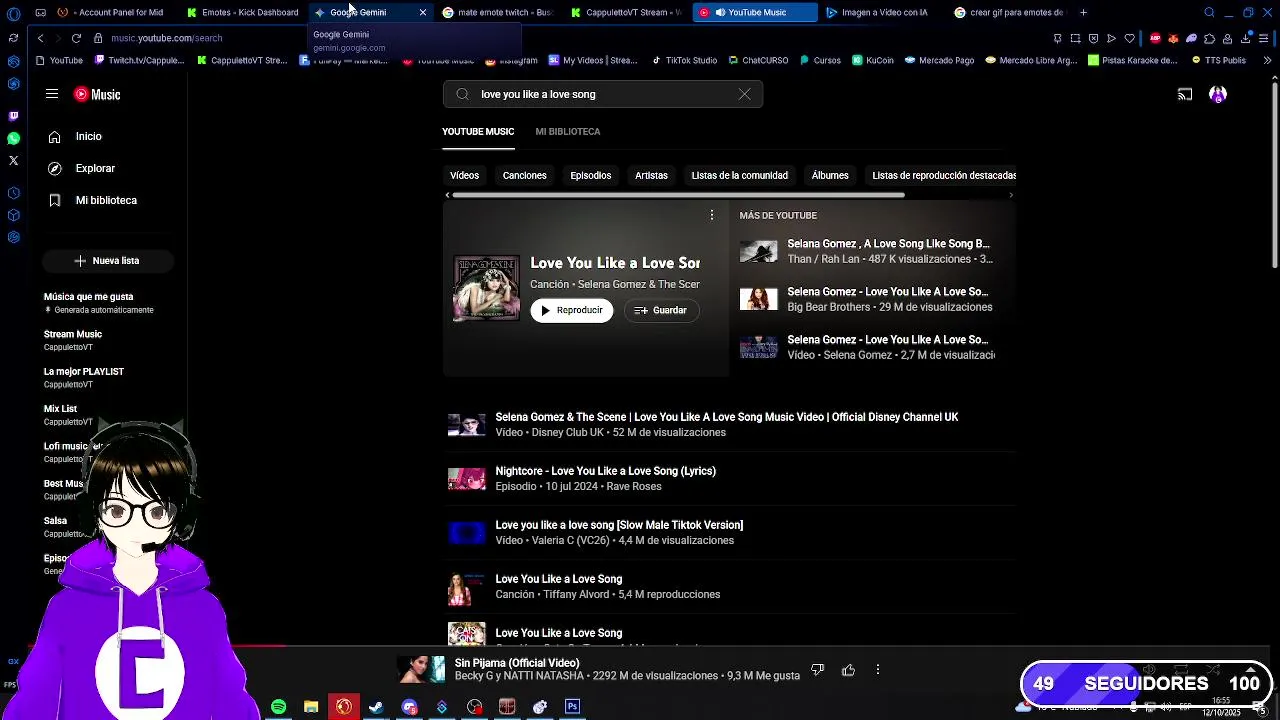Select YOUTUBE MUSIC tab
Viewport: 1280px width, 720px height.
[x=478, y=131]
